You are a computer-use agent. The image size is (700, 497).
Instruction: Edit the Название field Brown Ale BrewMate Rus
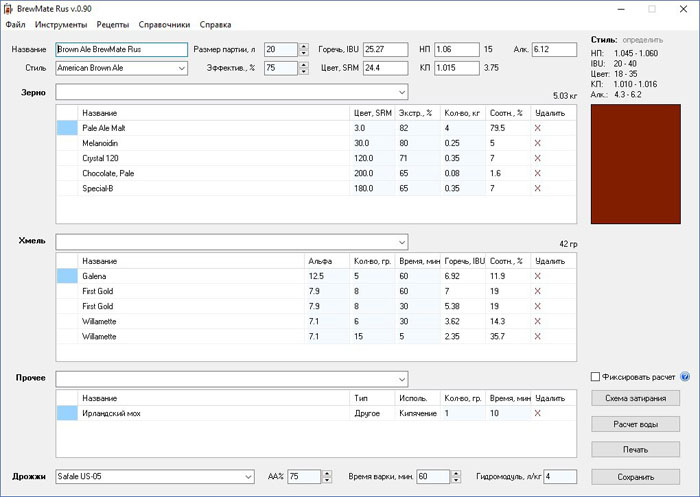tap(121, 50)
